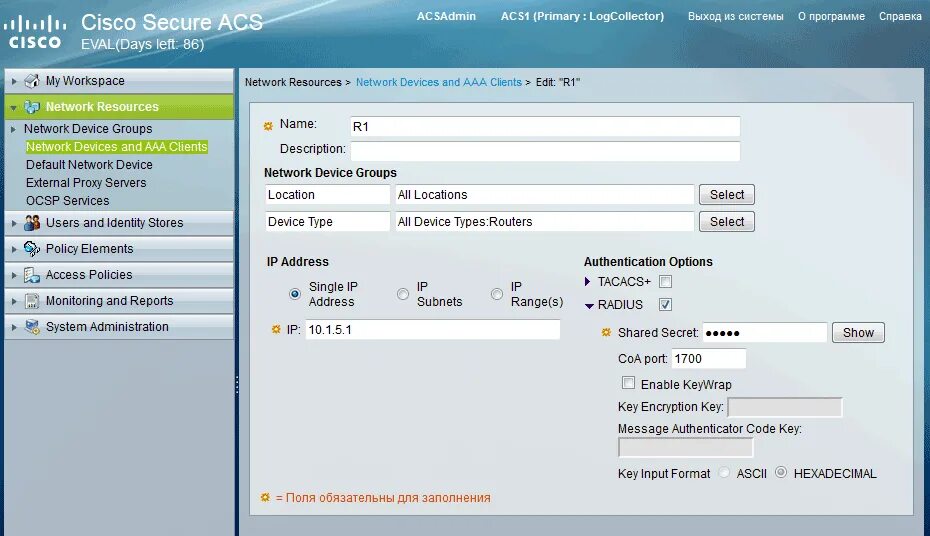
Task: Click the Description input field
Action: coord(545,151)
